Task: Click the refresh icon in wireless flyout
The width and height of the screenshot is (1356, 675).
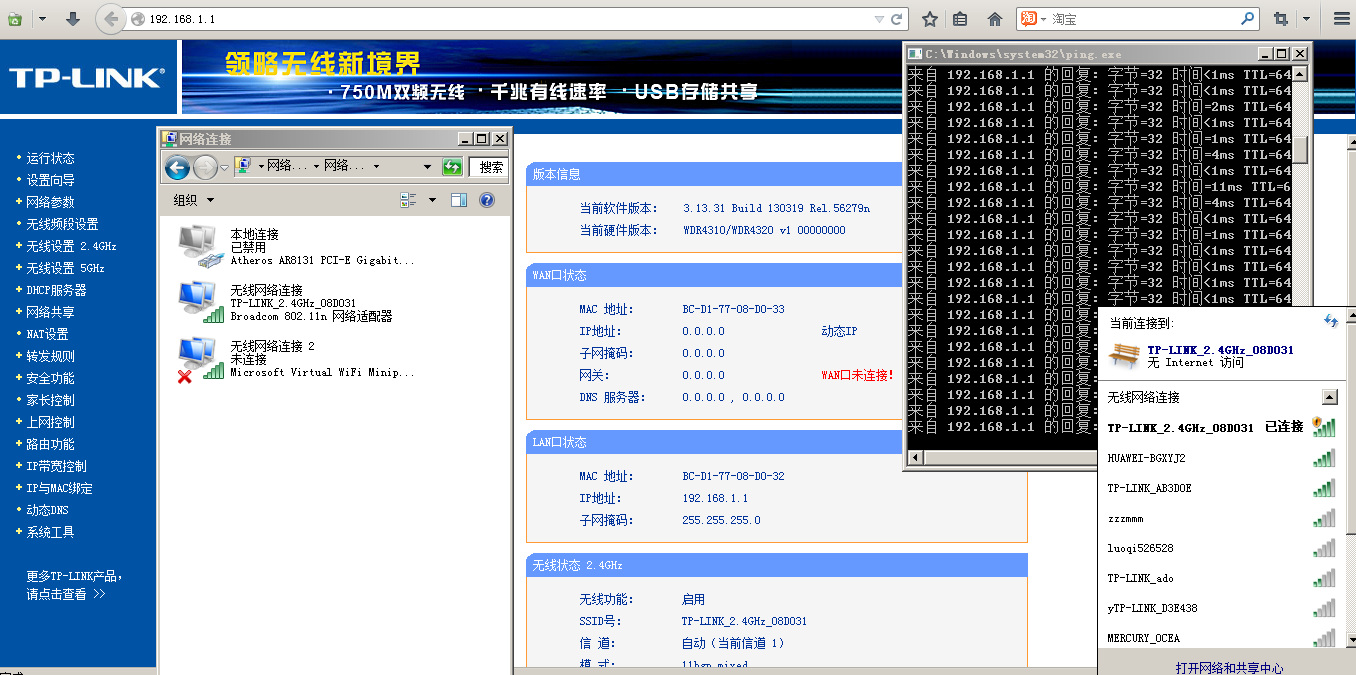Action: point(1330,320)
